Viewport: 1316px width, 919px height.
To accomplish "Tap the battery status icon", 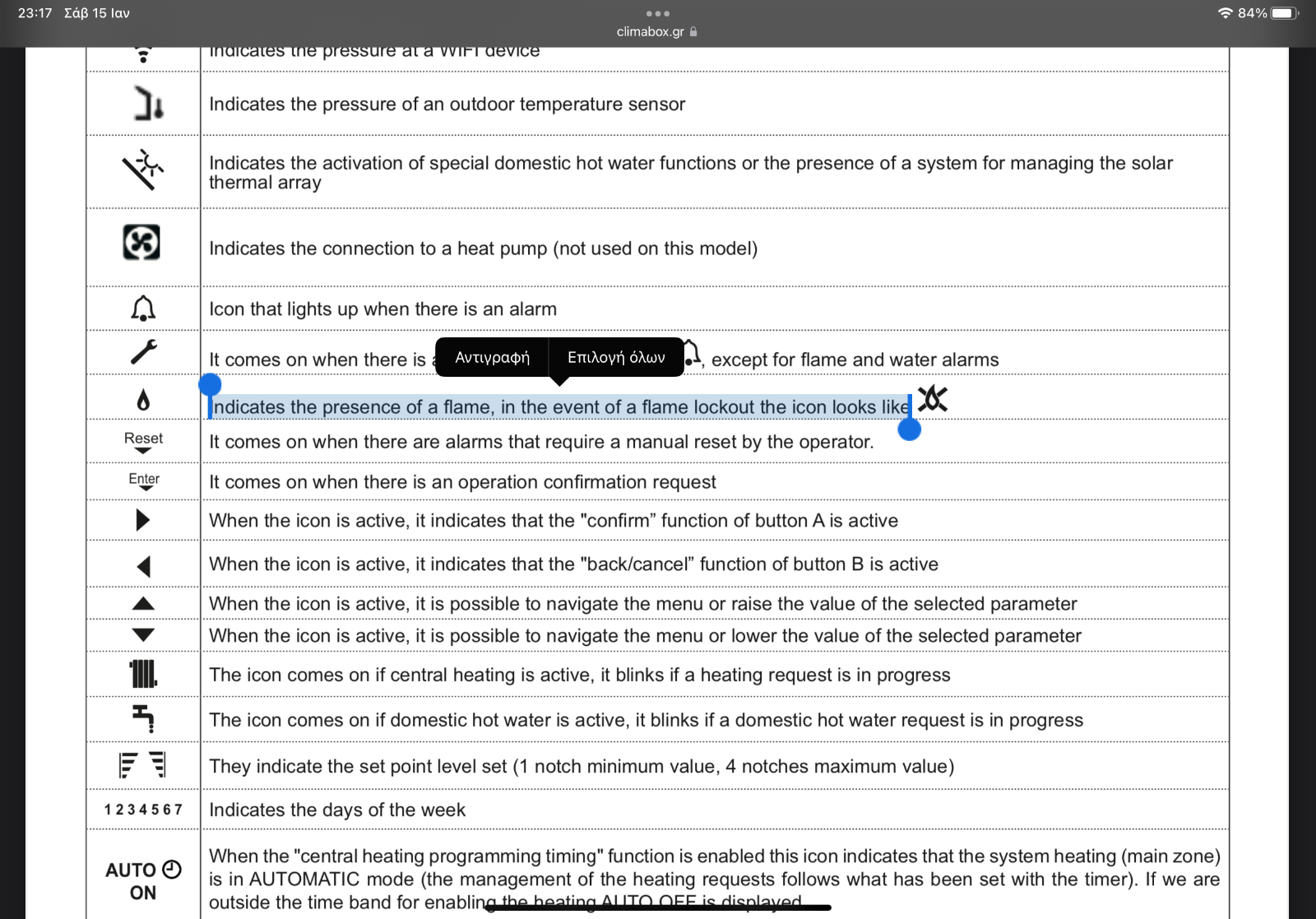I will [1284, 13].
